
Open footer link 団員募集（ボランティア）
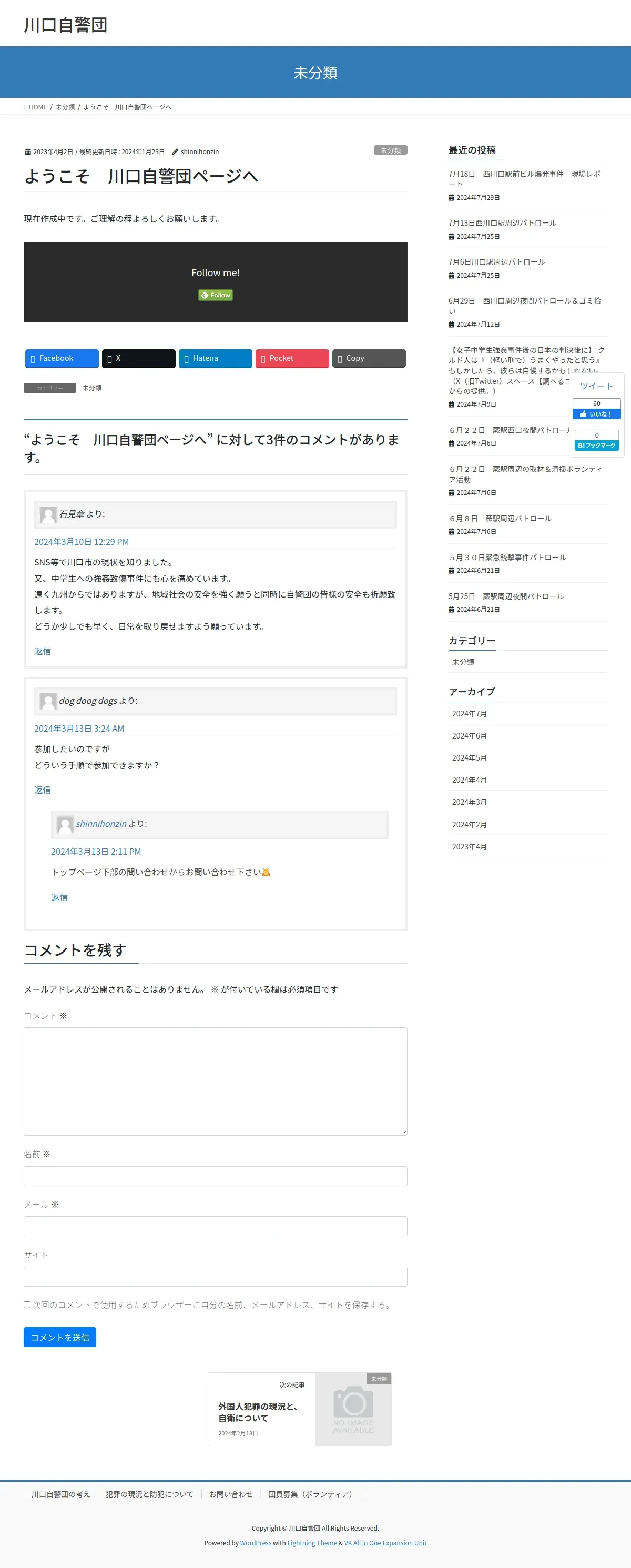312,1494
